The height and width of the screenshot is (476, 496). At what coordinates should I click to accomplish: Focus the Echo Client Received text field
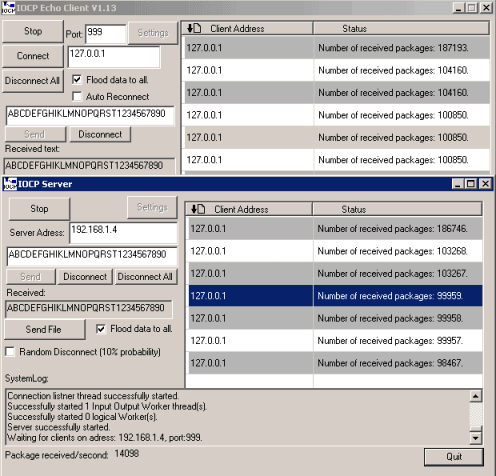tap(89, 166)
